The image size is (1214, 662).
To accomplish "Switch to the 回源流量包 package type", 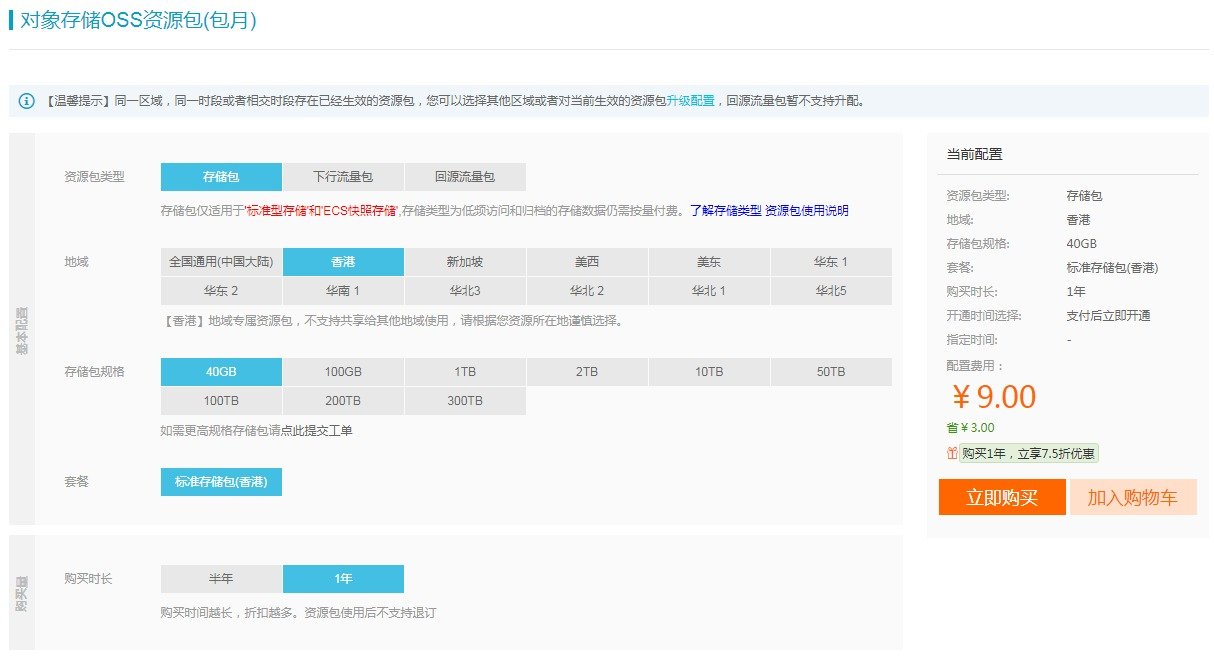I will point(465,177).
